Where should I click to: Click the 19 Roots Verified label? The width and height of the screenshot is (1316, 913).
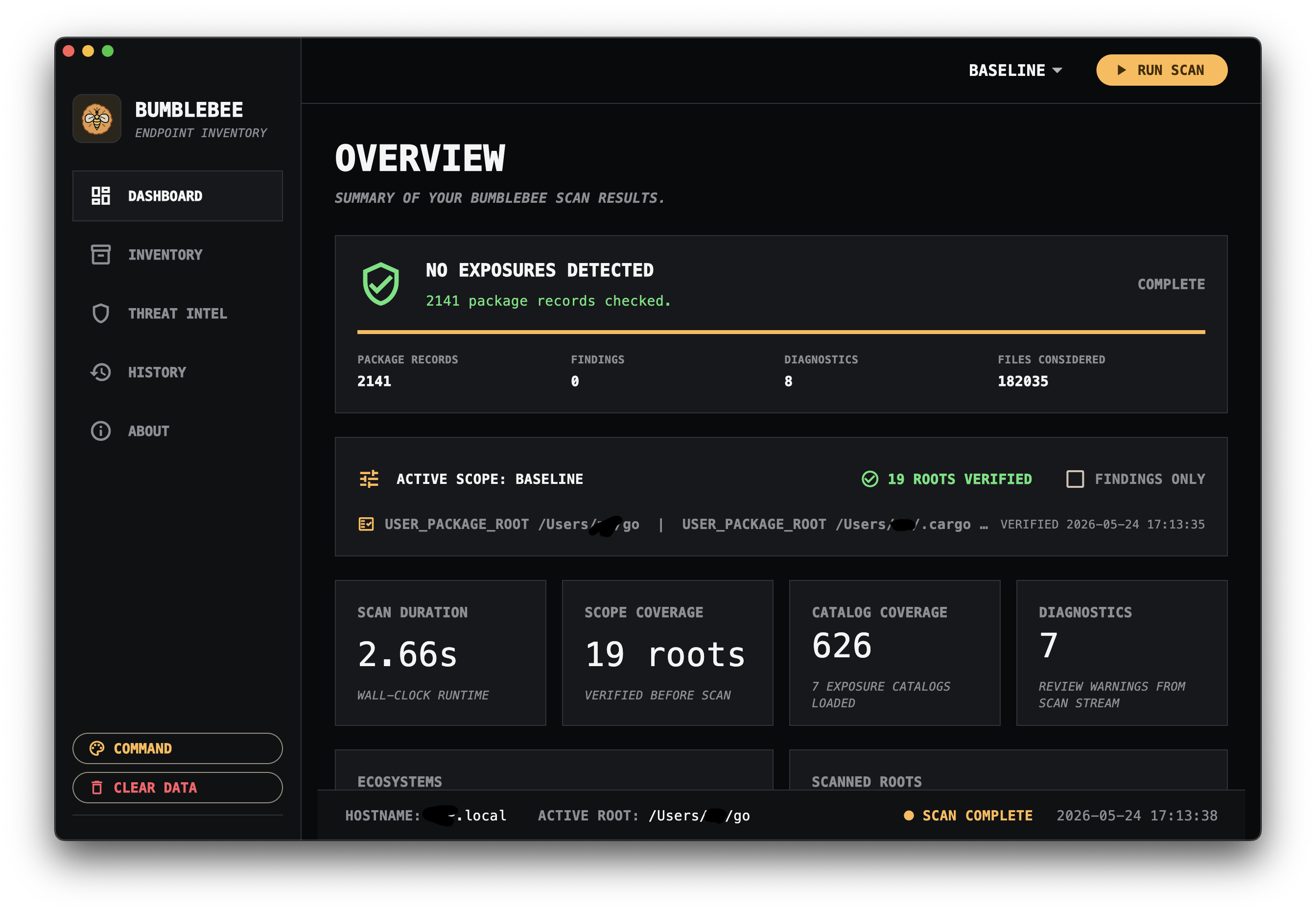click(960, 479)
